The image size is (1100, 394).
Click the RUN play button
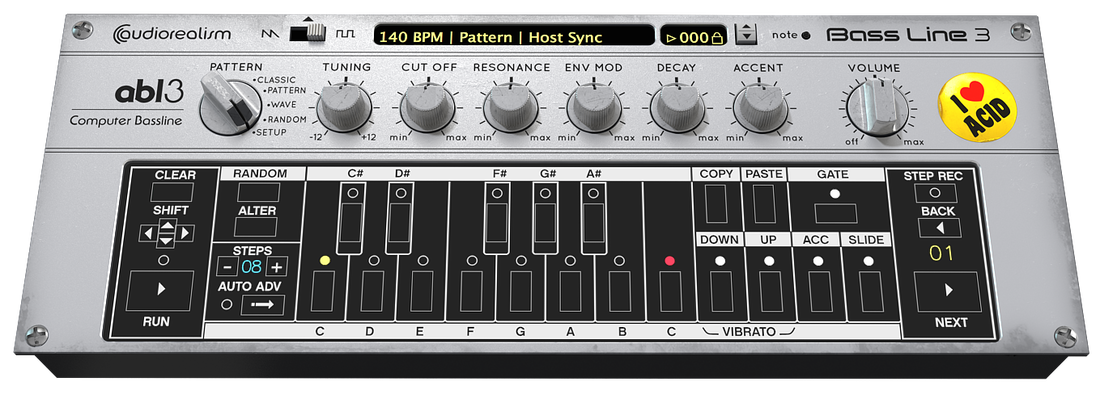coord(160,290)
